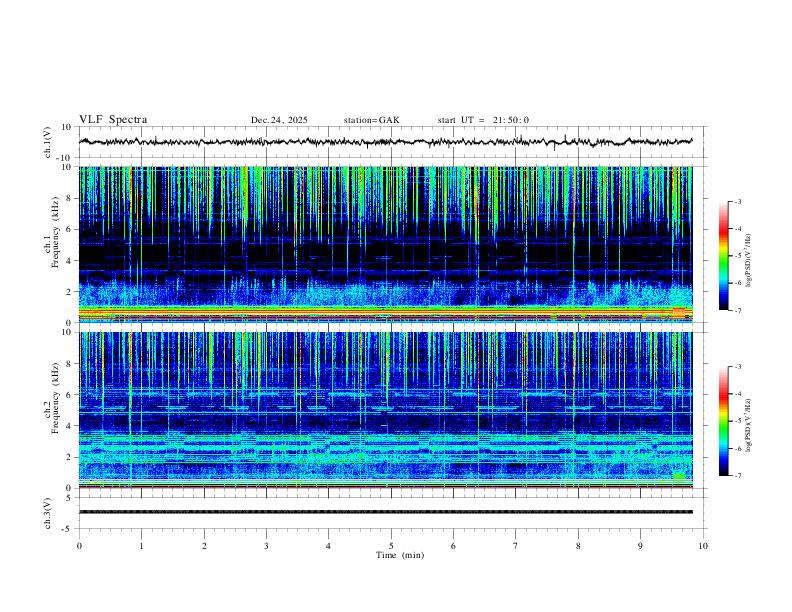Click the "ch.3(V)" axis label
This screenshot has height=612, width=792.
tap(48, 513)
